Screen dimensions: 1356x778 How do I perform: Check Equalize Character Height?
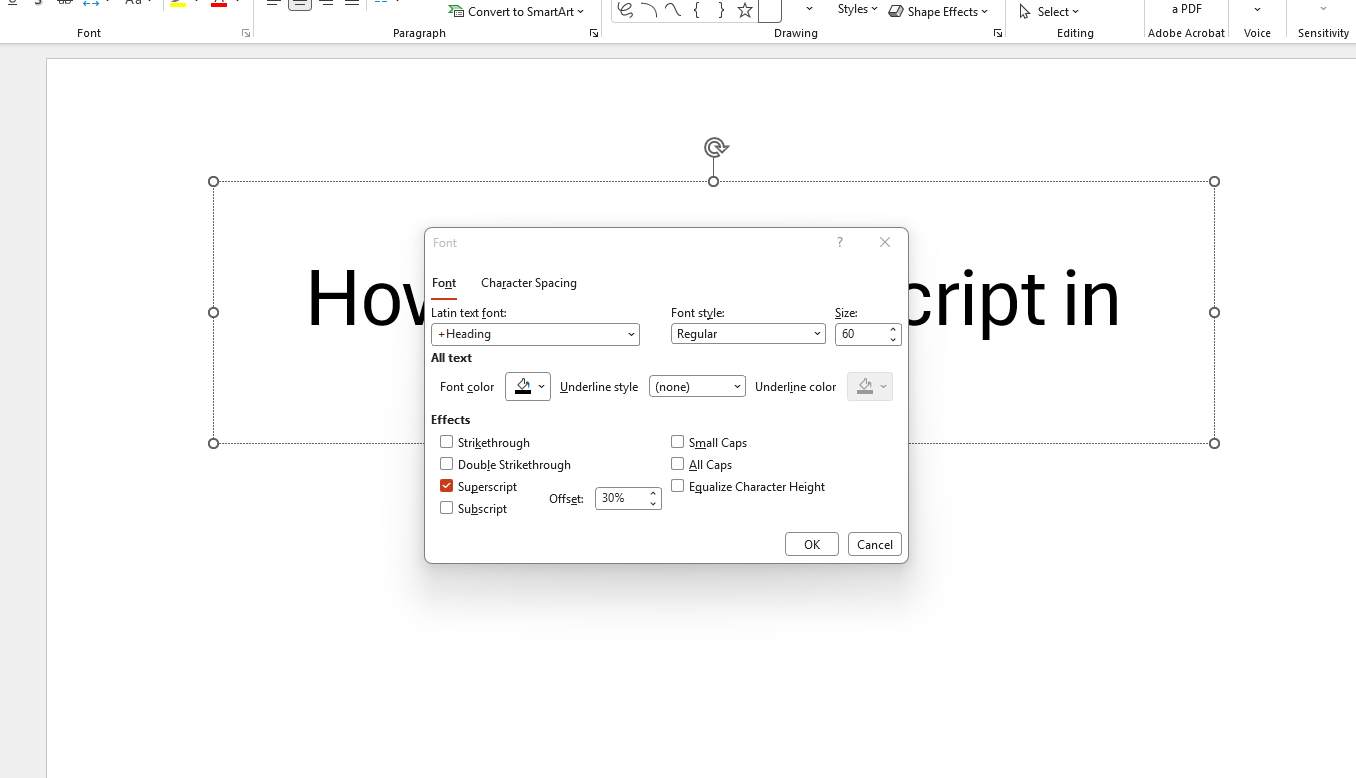[678, 486]
